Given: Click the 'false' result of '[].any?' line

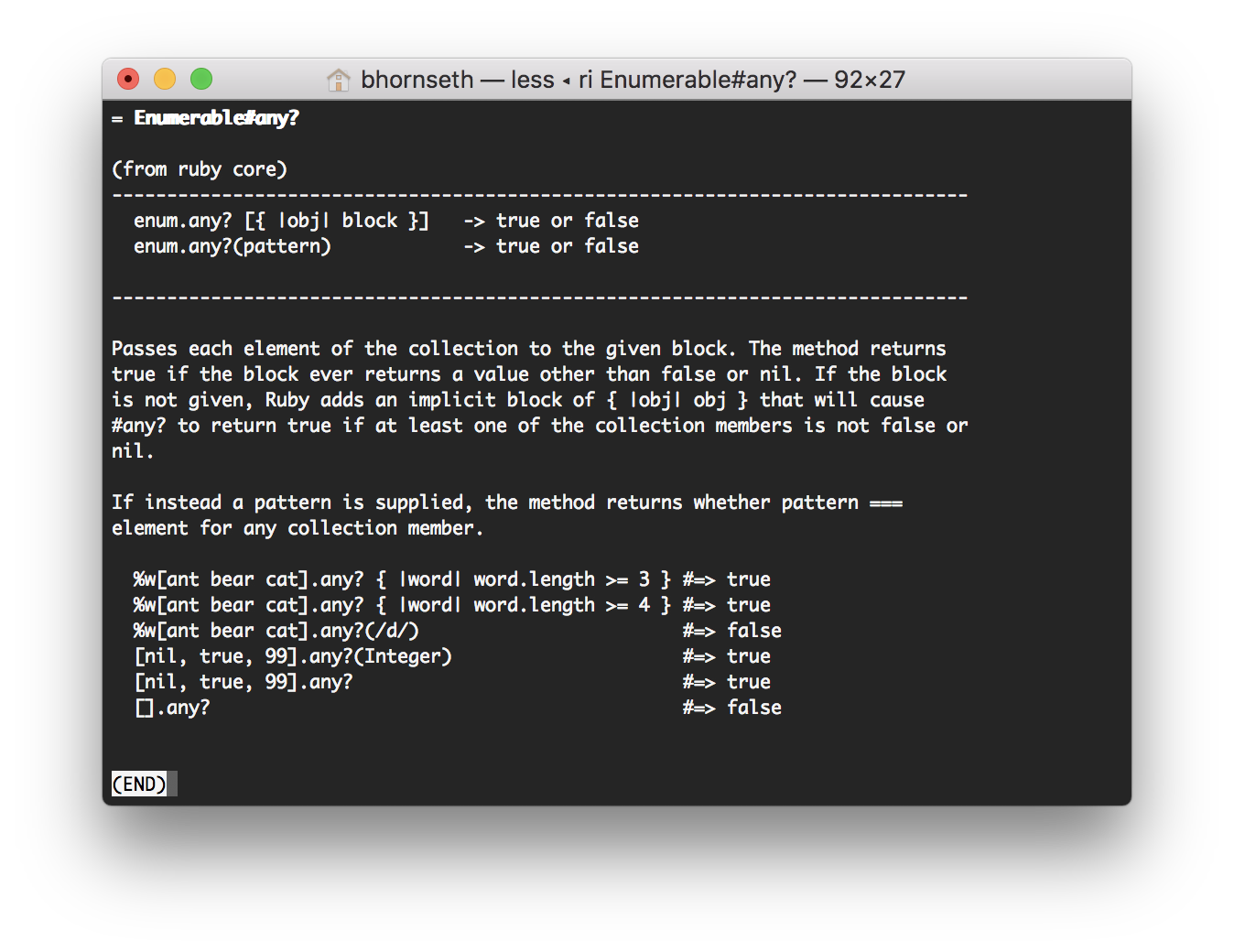Looking at the screenshot, I should click(x=753, y=708).
